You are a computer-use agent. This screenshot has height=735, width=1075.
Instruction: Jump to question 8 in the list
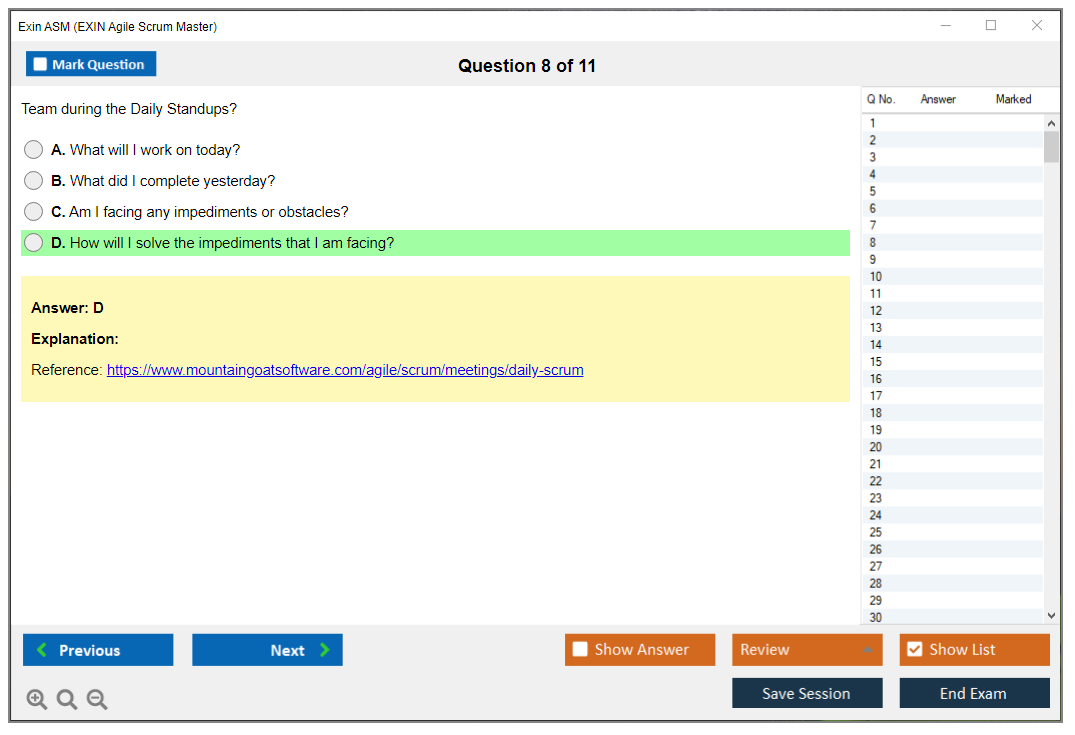click(873, 243)
